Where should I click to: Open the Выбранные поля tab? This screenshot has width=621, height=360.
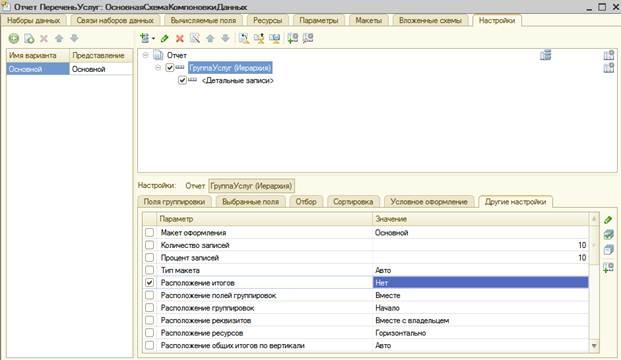(250, 202)
